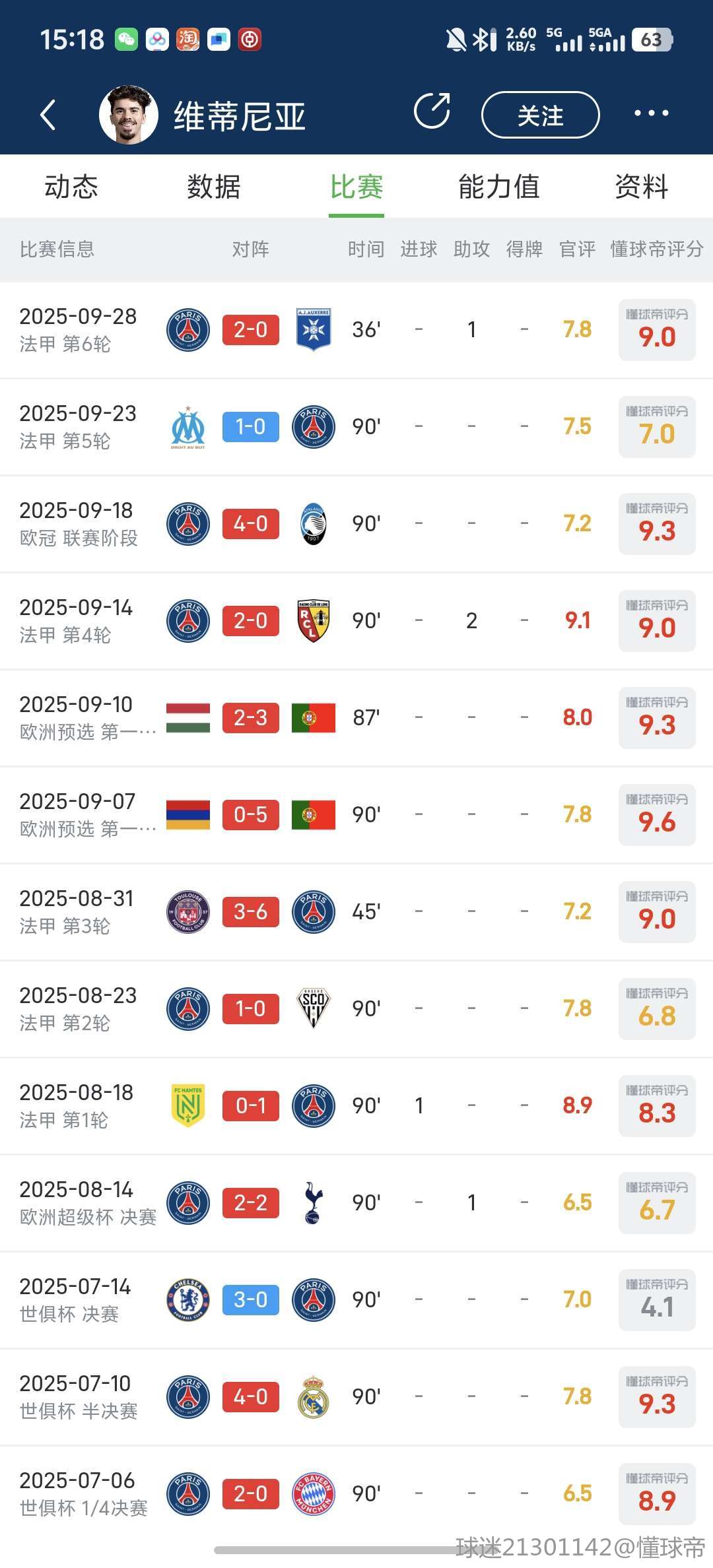Open the 2-3 Hungary vs Portugal score
713x1568 pixels.
pos(251,718)
